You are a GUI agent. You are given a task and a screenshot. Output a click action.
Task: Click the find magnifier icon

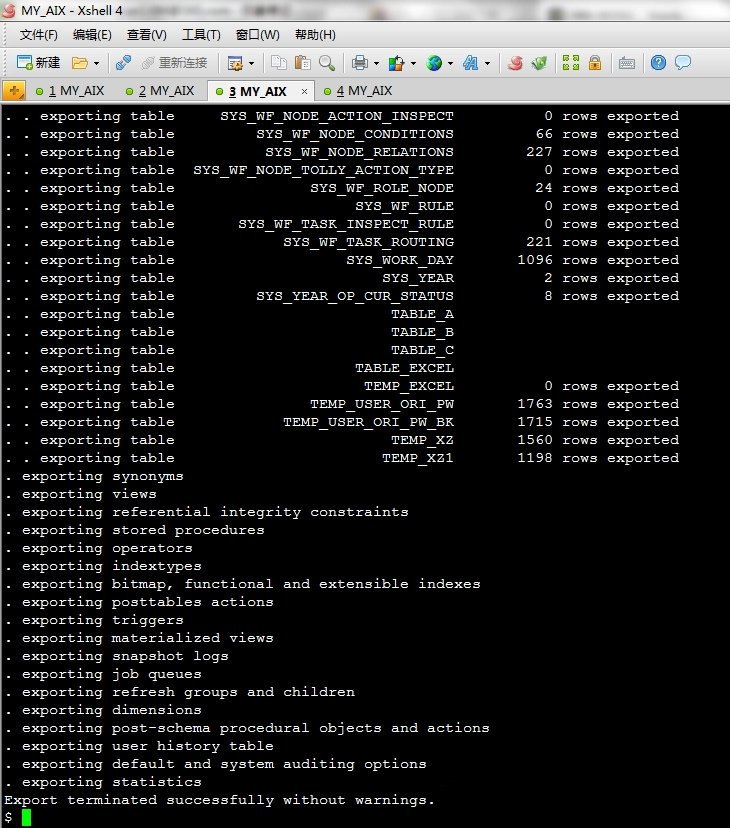tap(326, 62)
